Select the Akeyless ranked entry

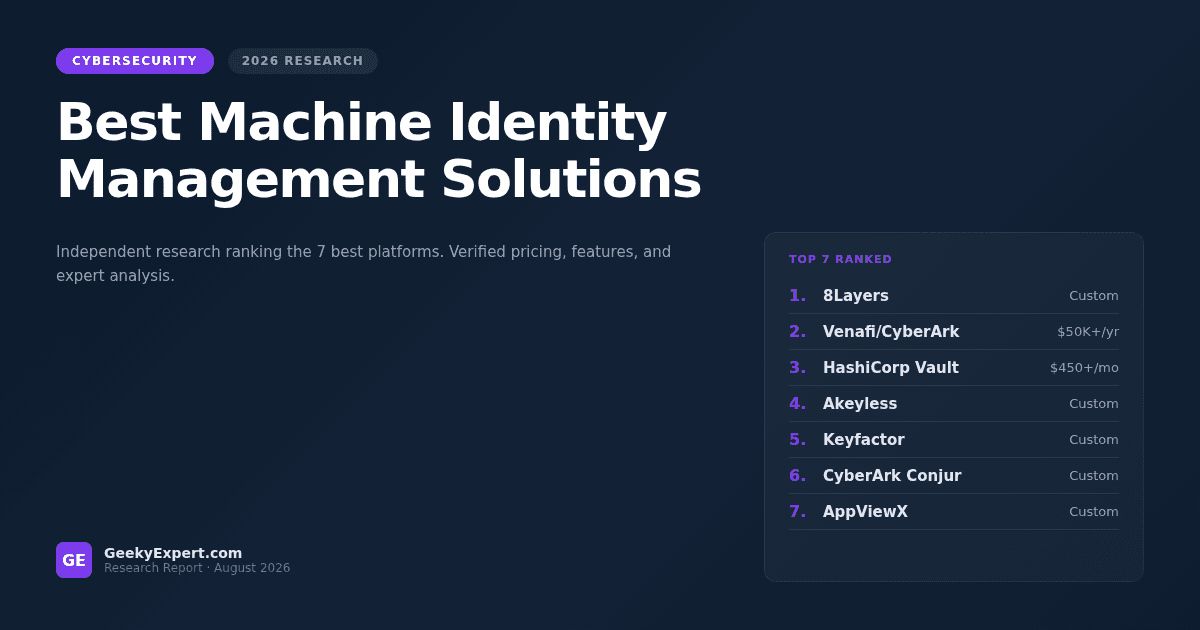tap(954, 404)
